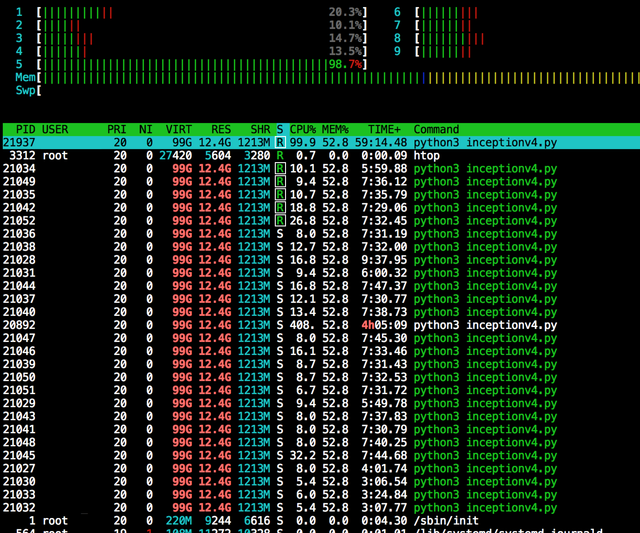Screen dimensions: 640x533
Task: Select process row with PID 21037
Action: (320, 299)
